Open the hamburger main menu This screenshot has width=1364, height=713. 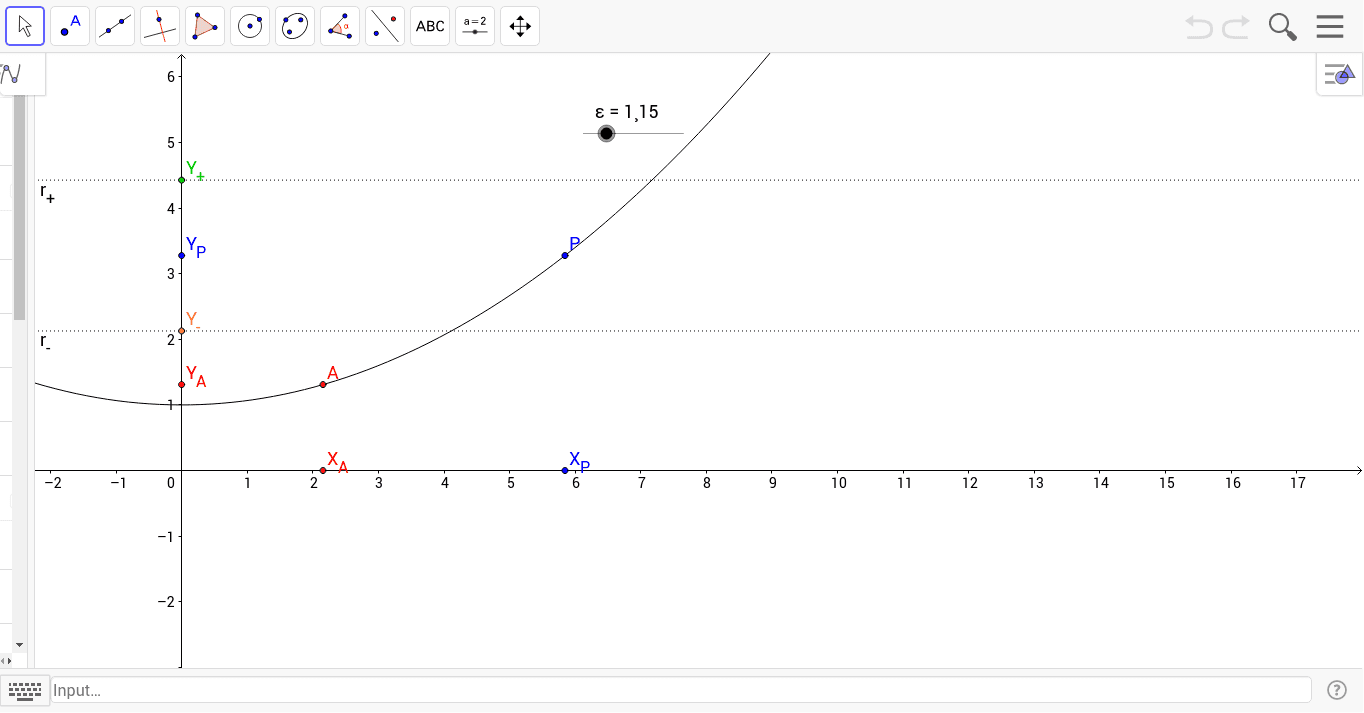point(1330,26)
